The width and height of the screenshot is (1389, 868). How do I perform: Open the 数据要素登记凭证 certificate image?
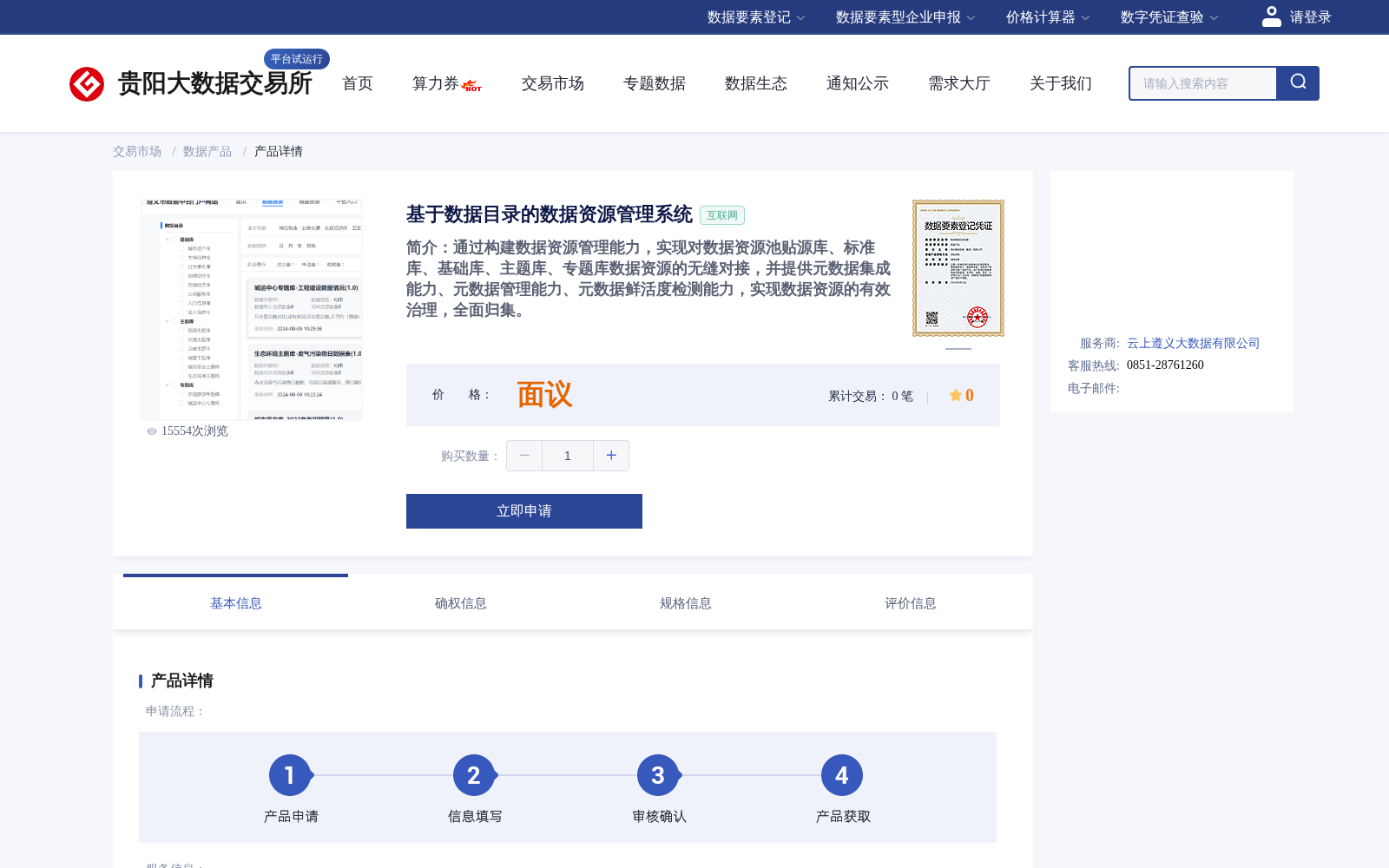(958, 268)
